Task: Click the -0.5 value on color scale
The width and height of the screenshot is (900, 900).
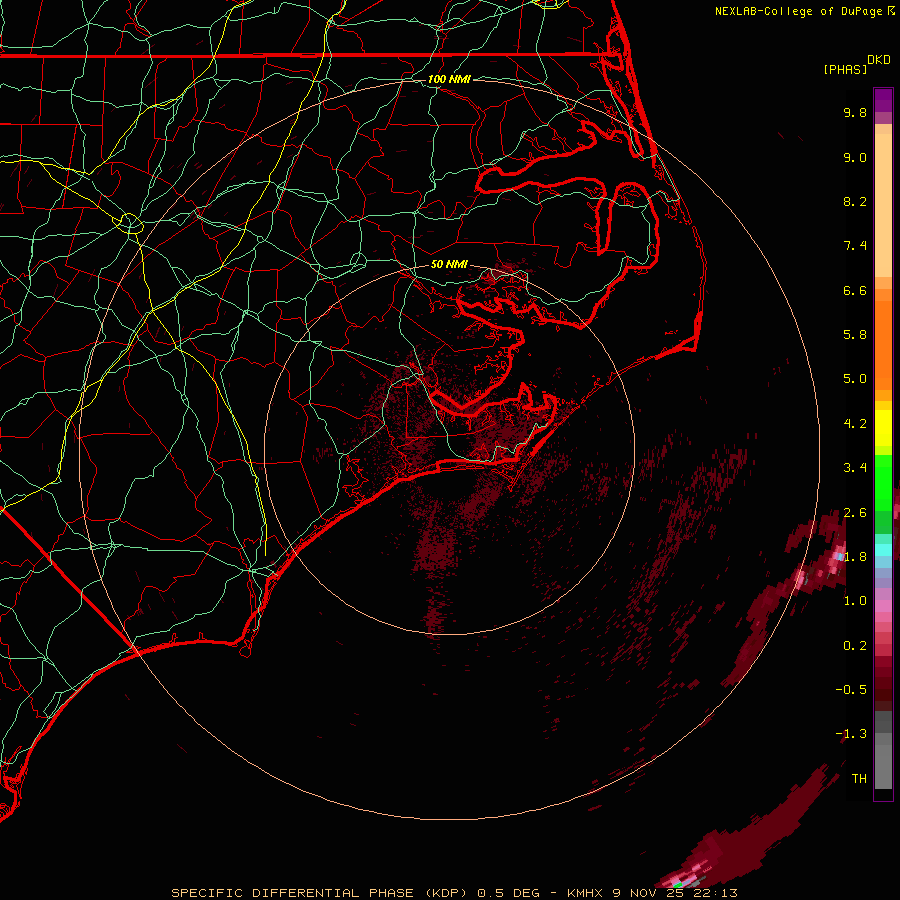Action: (851, 690)
